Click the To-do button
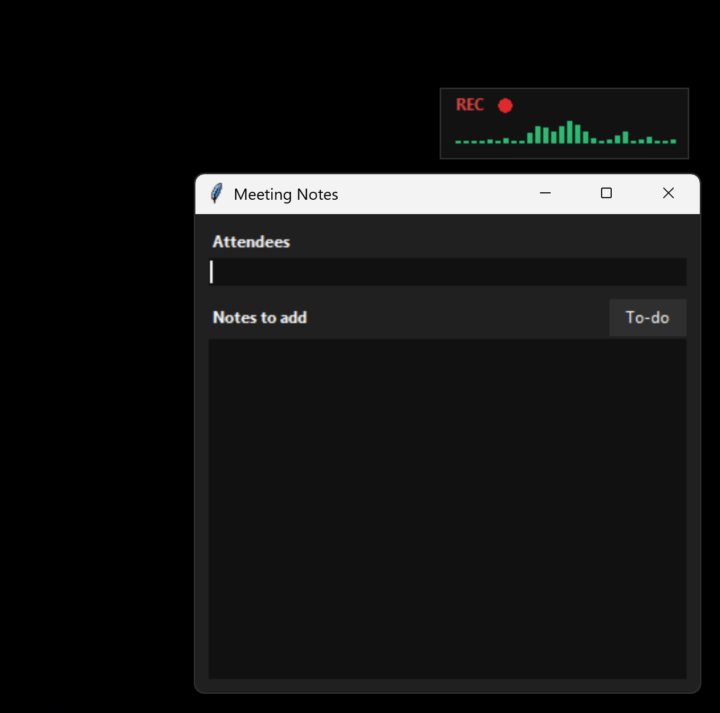 tap(647, 318)
